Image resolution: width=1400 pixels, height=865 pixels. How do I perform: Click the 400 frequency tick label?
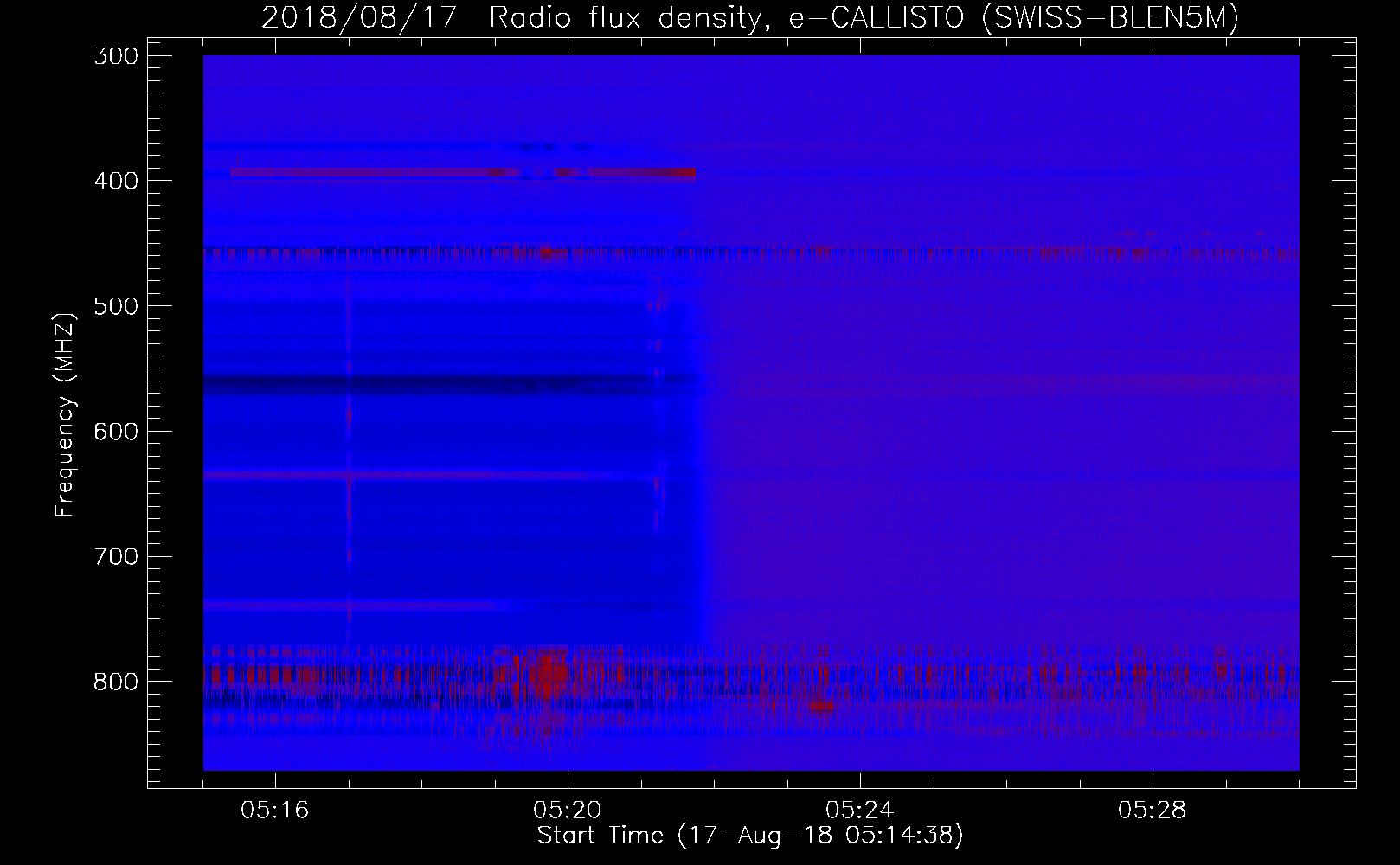(x=115, y=181)
